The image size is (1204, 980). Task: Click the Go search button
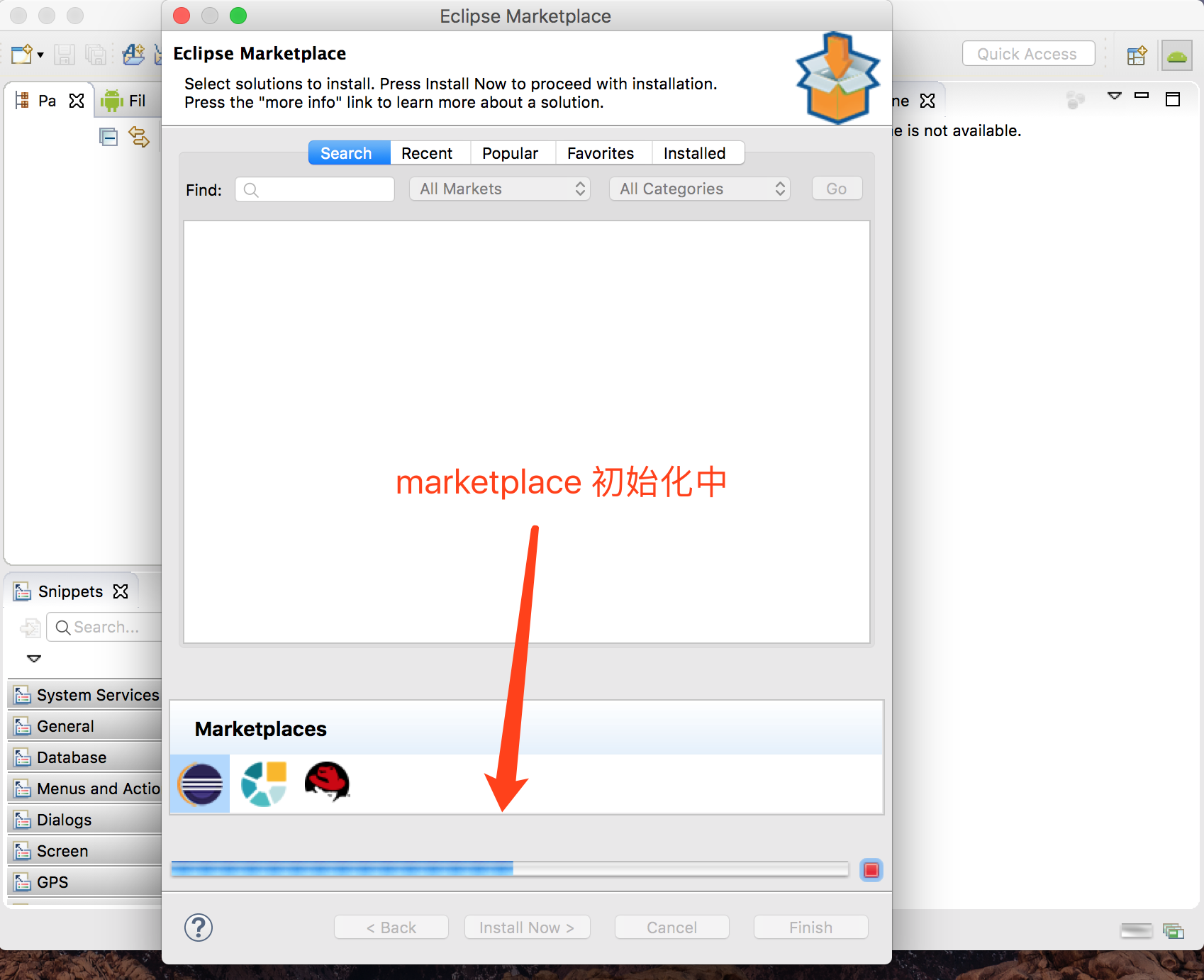(x=837, y=189)
